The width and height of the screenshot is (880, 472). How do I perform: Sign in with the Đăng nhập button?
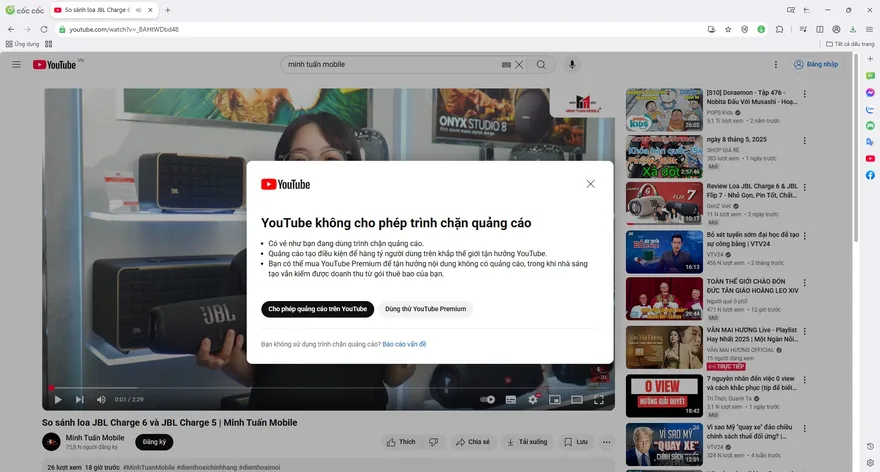[x=816, y=65]
